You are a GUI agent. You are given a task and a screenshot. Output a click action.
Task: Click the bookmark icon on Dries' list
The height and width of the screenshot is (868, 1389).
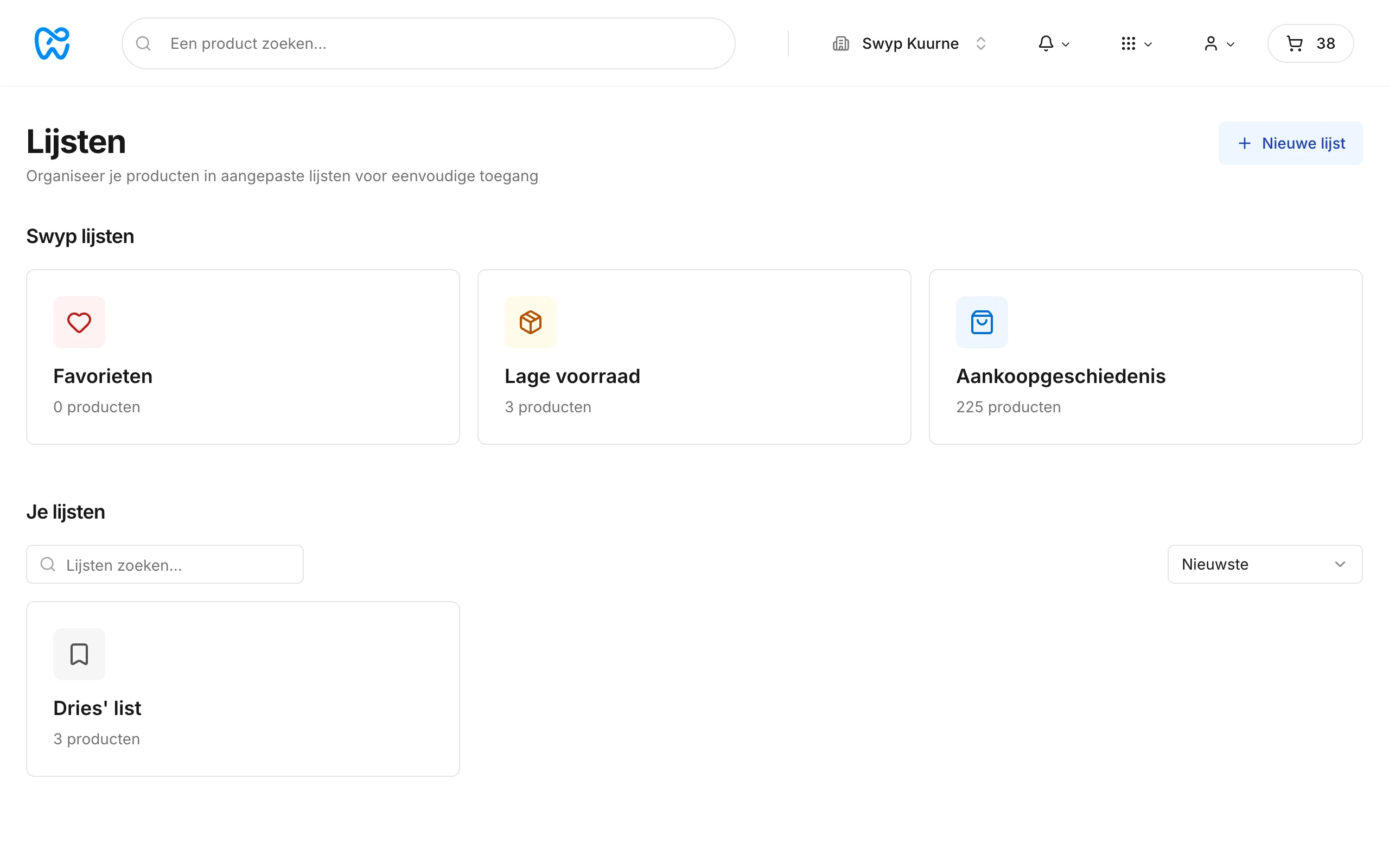79,654
